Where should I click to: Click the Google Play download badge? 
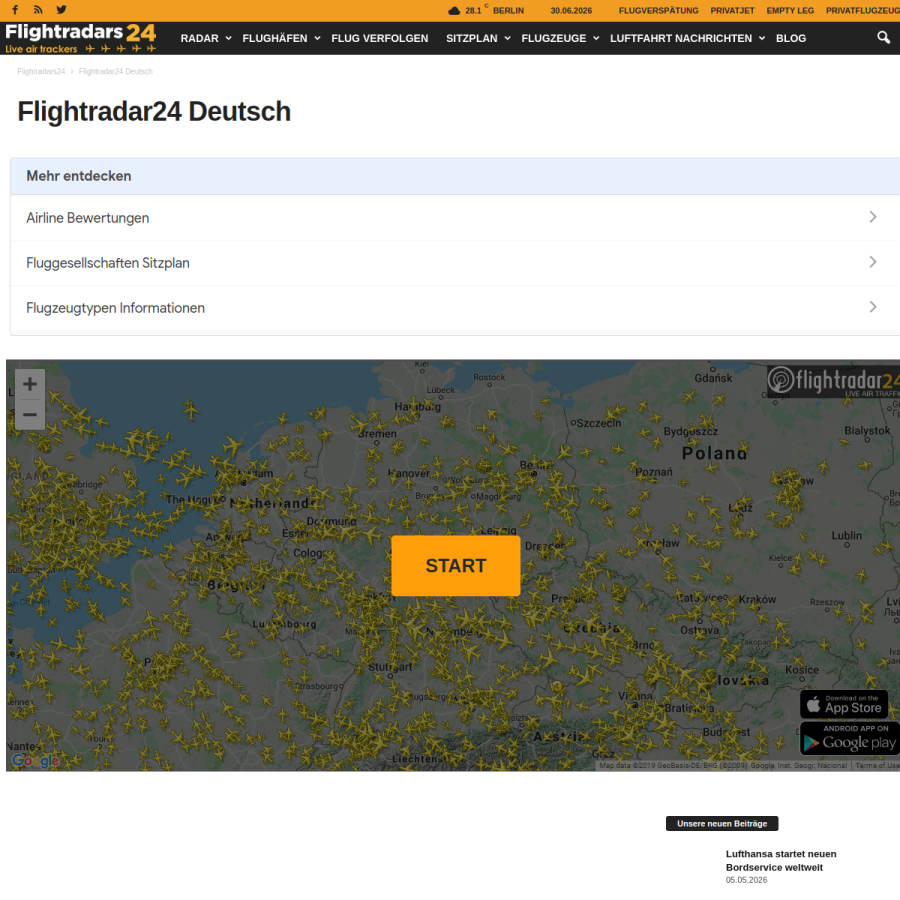click(850, 738)
